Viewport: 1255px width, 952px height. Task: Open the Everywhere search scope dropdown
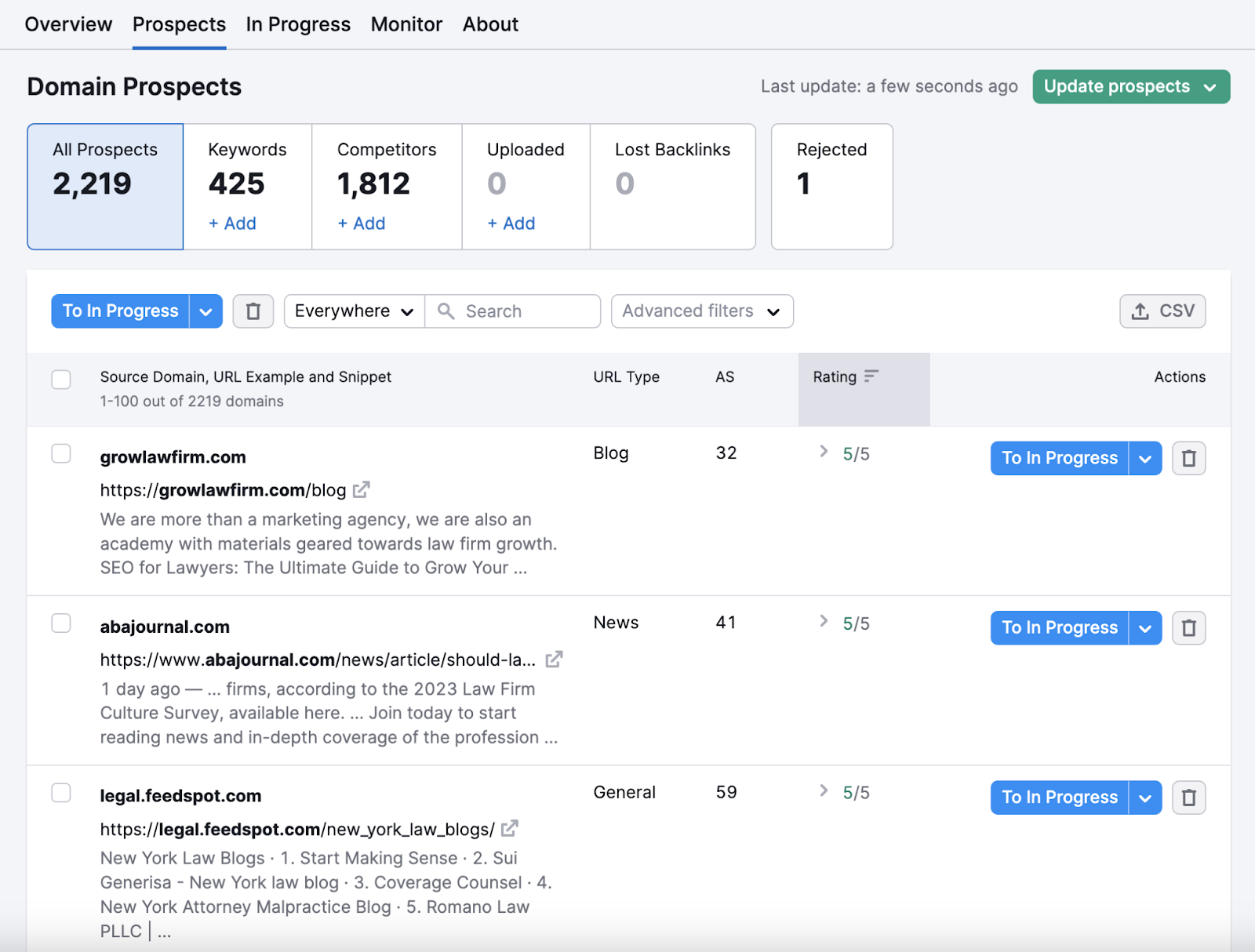[x=354, y=311]
